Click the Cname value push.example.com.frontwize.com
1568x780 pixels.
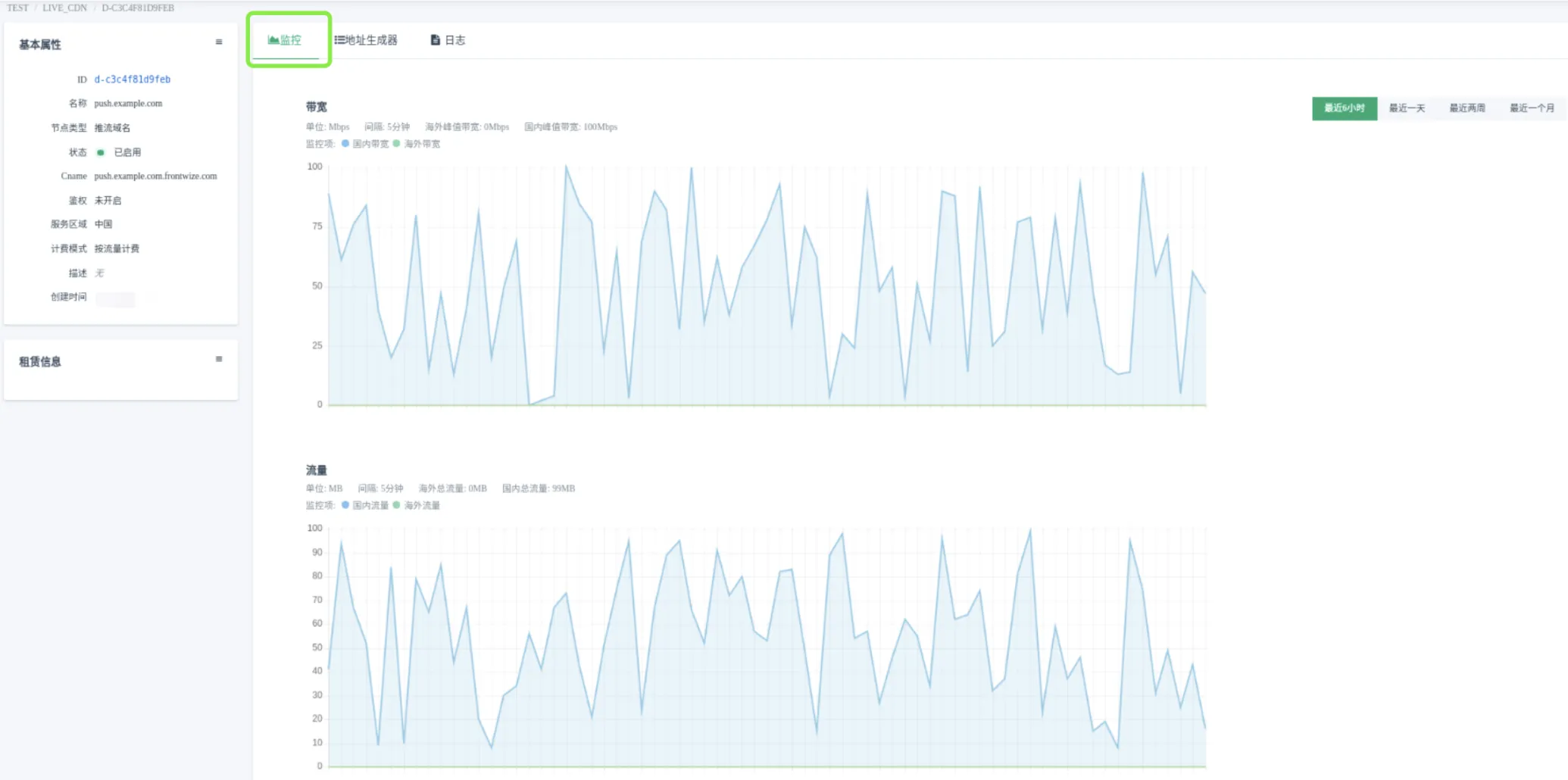155,176
